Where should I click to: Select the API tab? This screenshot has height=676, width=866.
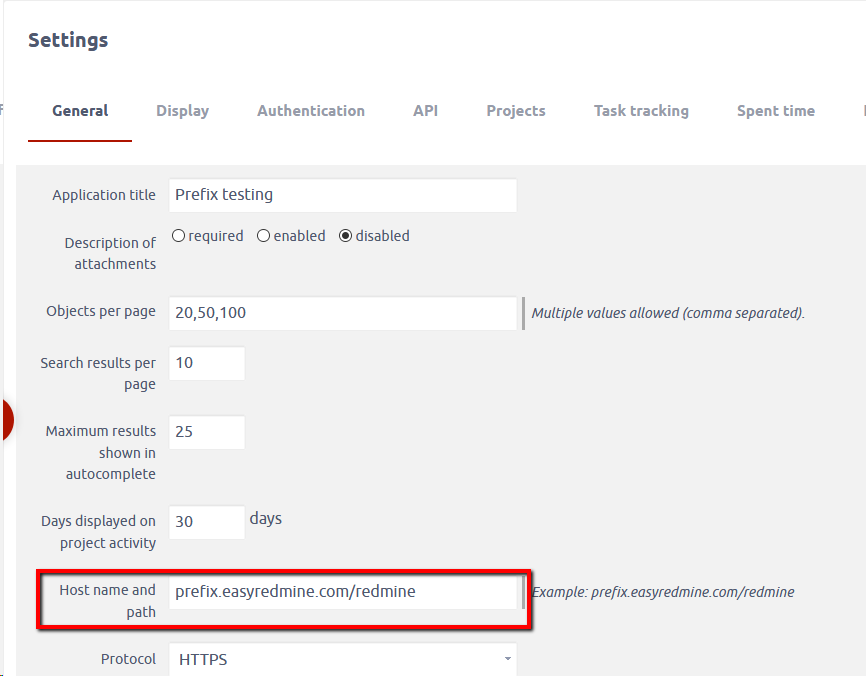(x=425, y=111)
